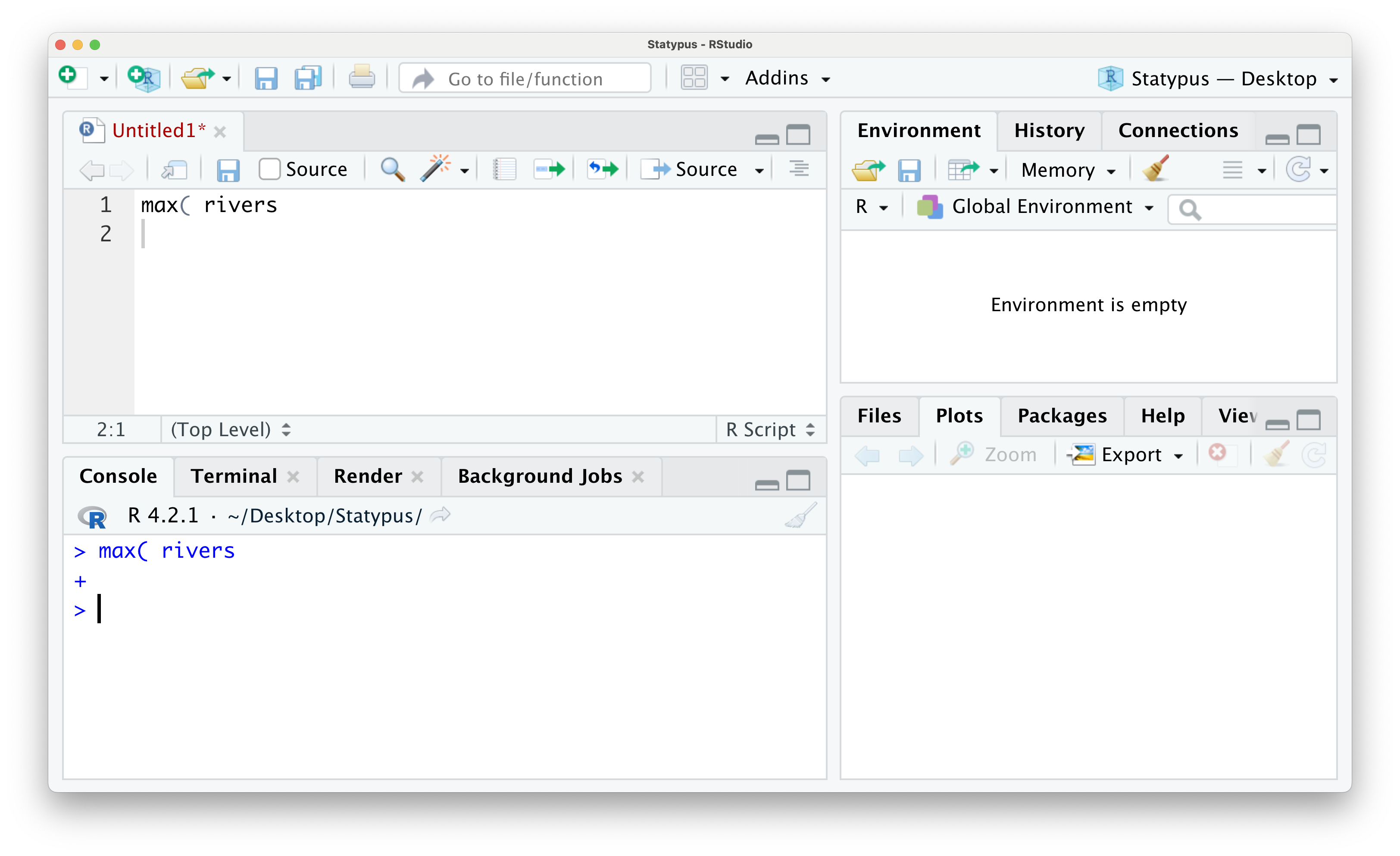
Task: Click the Save all open documents icon
Action: [x=308, y=78]
